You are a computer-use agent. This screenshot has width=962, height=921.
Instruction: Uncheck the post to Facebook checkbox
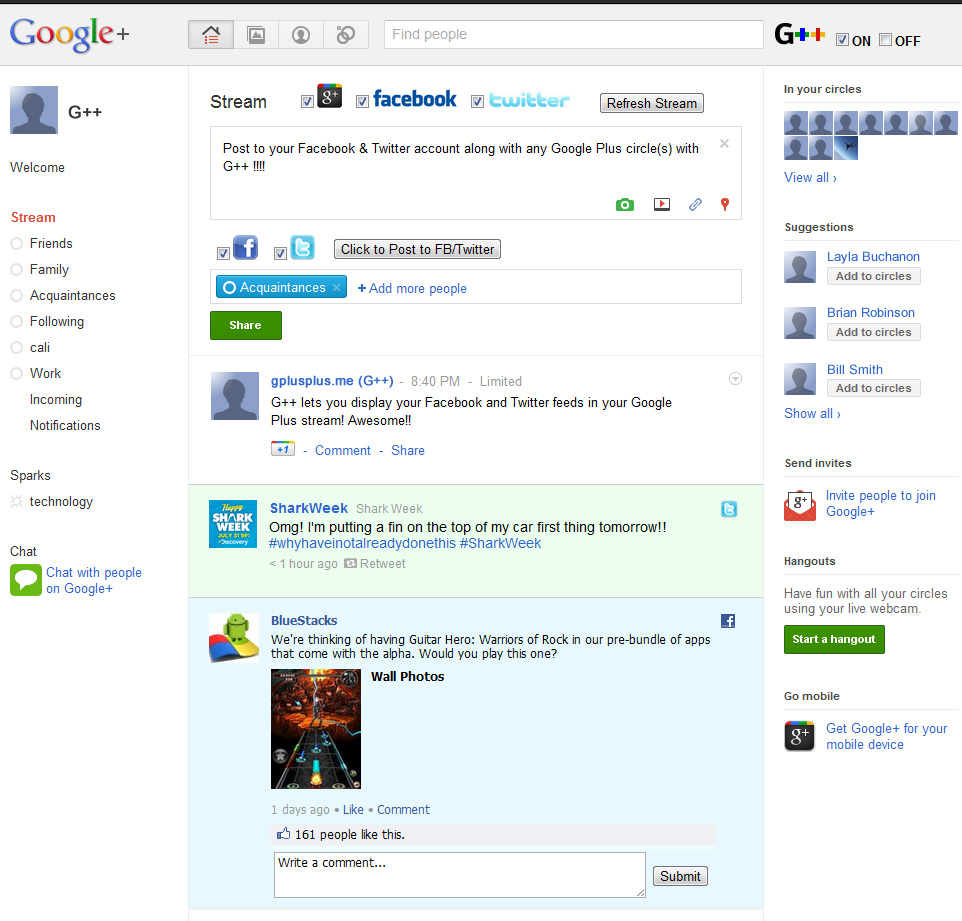[x=223, y=253]
